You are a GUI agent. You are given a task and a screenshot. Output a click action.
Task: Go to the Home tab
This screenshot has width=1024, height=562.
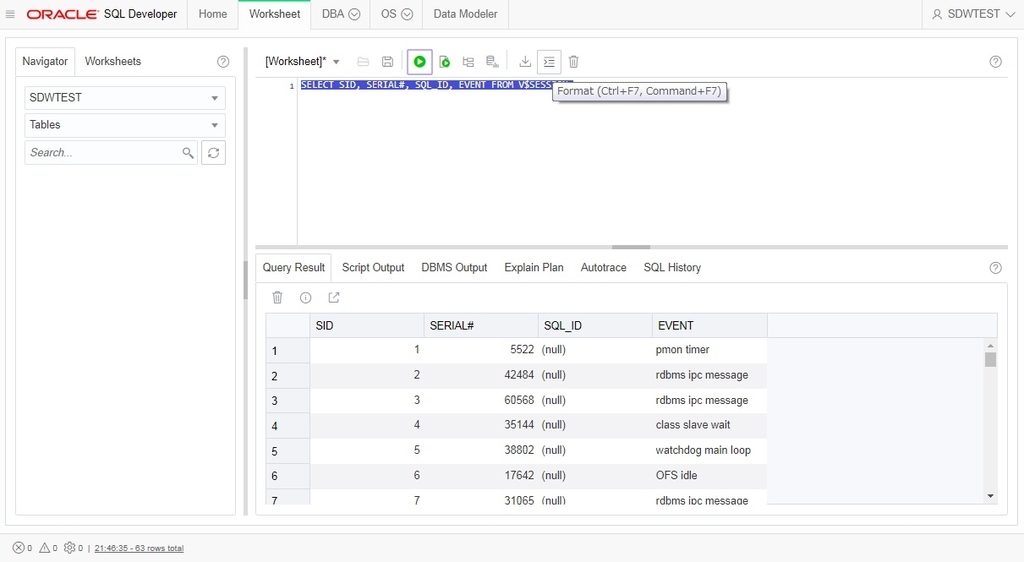(213, 14)
